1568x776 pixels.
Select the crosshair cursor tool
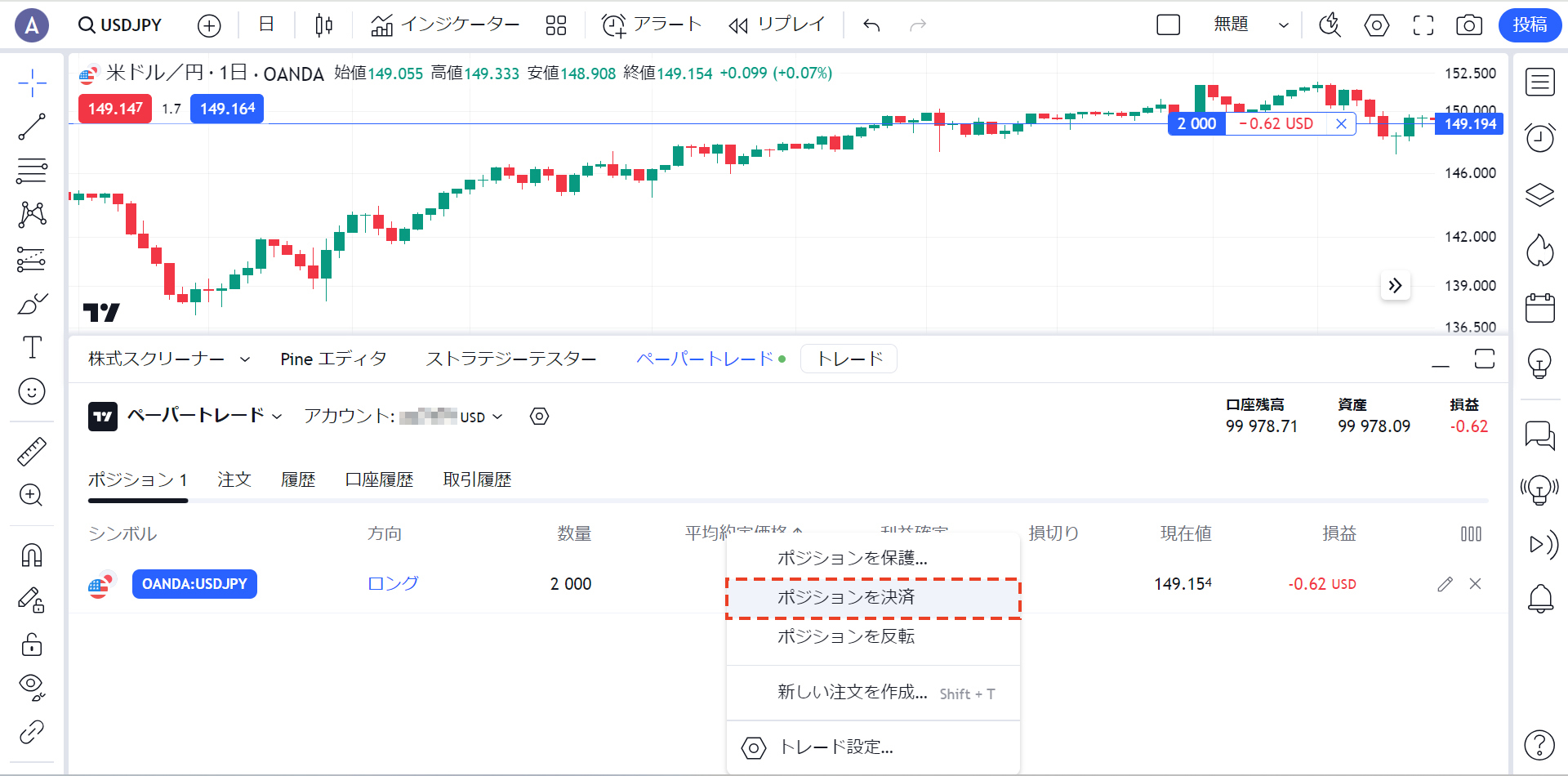click(32, 83)
